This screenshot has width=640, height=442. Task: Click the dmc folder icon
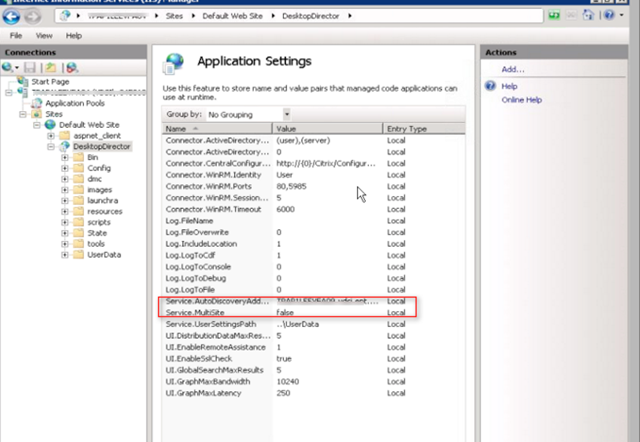point(78,179)
